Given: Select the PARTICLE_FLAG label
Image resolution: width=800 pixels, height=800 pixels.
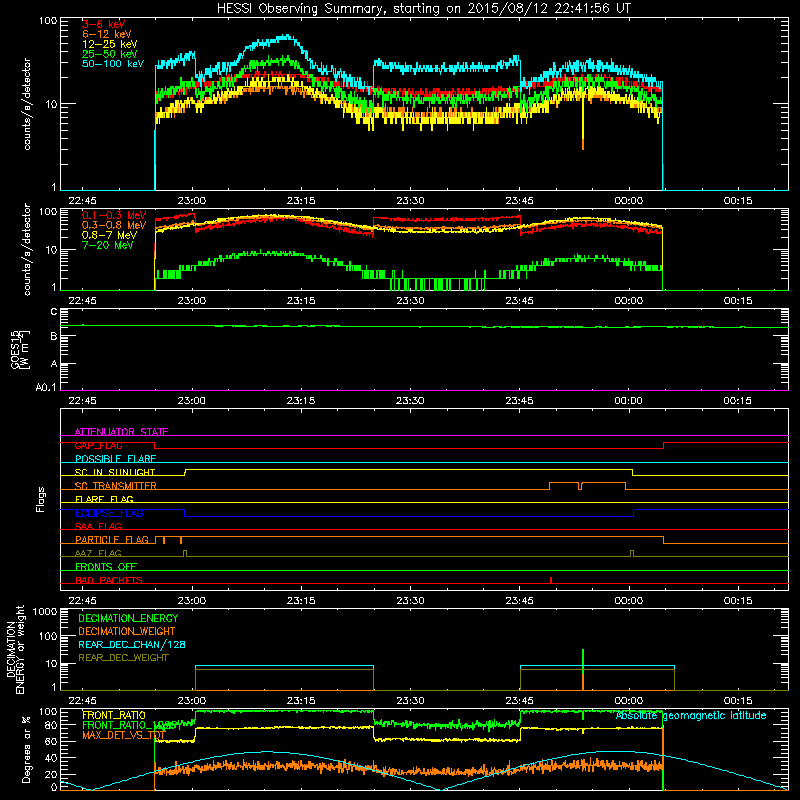Looking at the screenshot, I should coord(112,540).
